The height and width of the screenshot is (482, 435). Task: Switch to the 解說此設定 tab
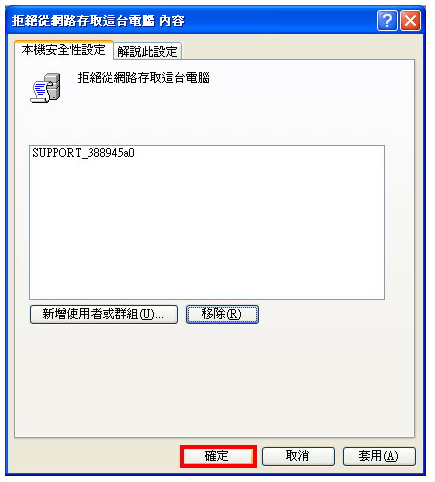(147, 52)
